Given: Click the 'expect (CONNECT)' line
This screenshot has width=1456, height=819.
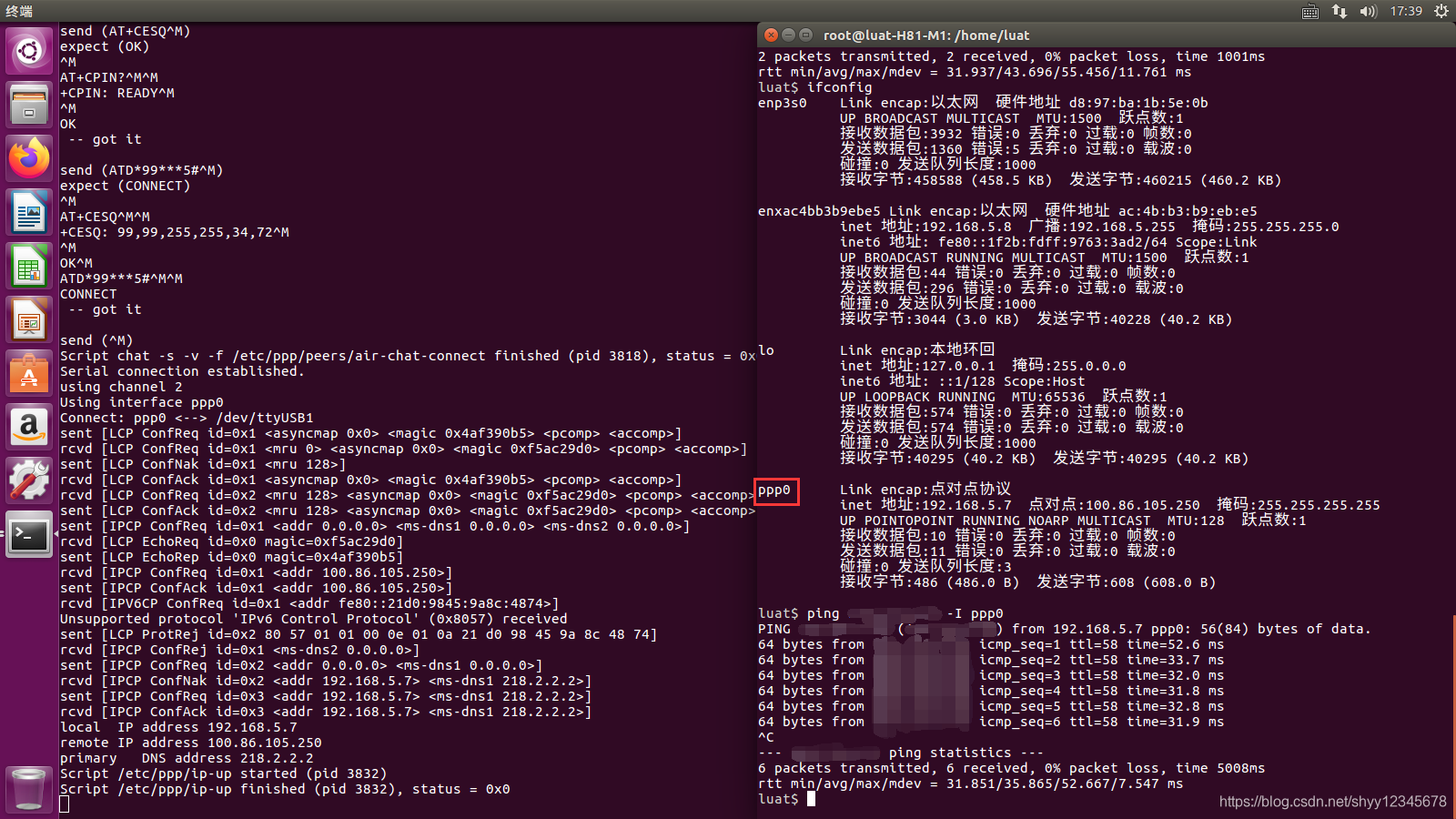Looking at the screenshot, I should point(126,186).
